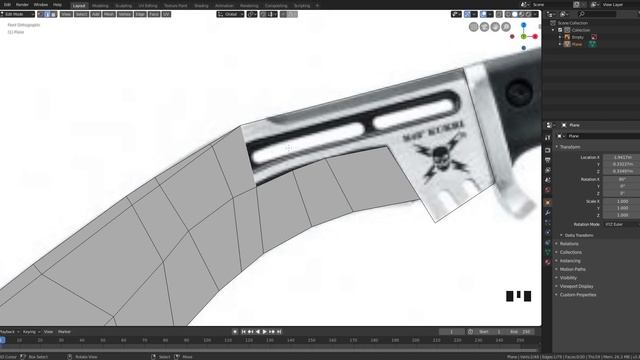Viewport: 640px width, 360px height.
Task: Open the Render properties tab
Action: tap(548, 150)
